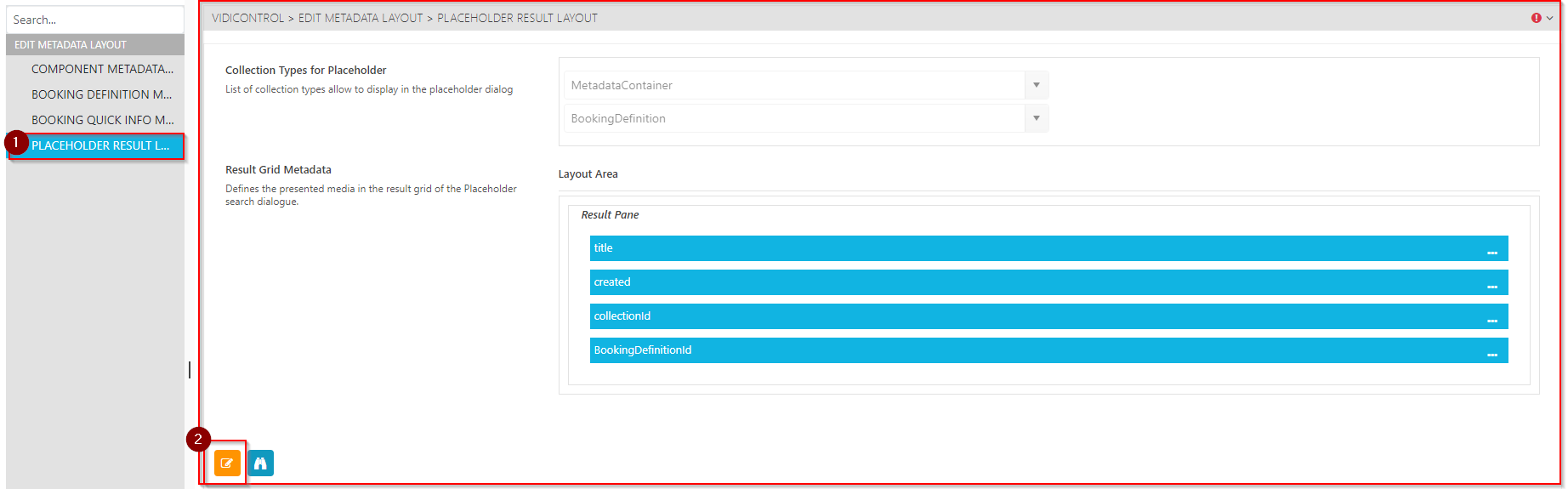Click Edit Metadata Layout in the breadcrumb
Screen dimensions: 1568x489
pos(360,18)
